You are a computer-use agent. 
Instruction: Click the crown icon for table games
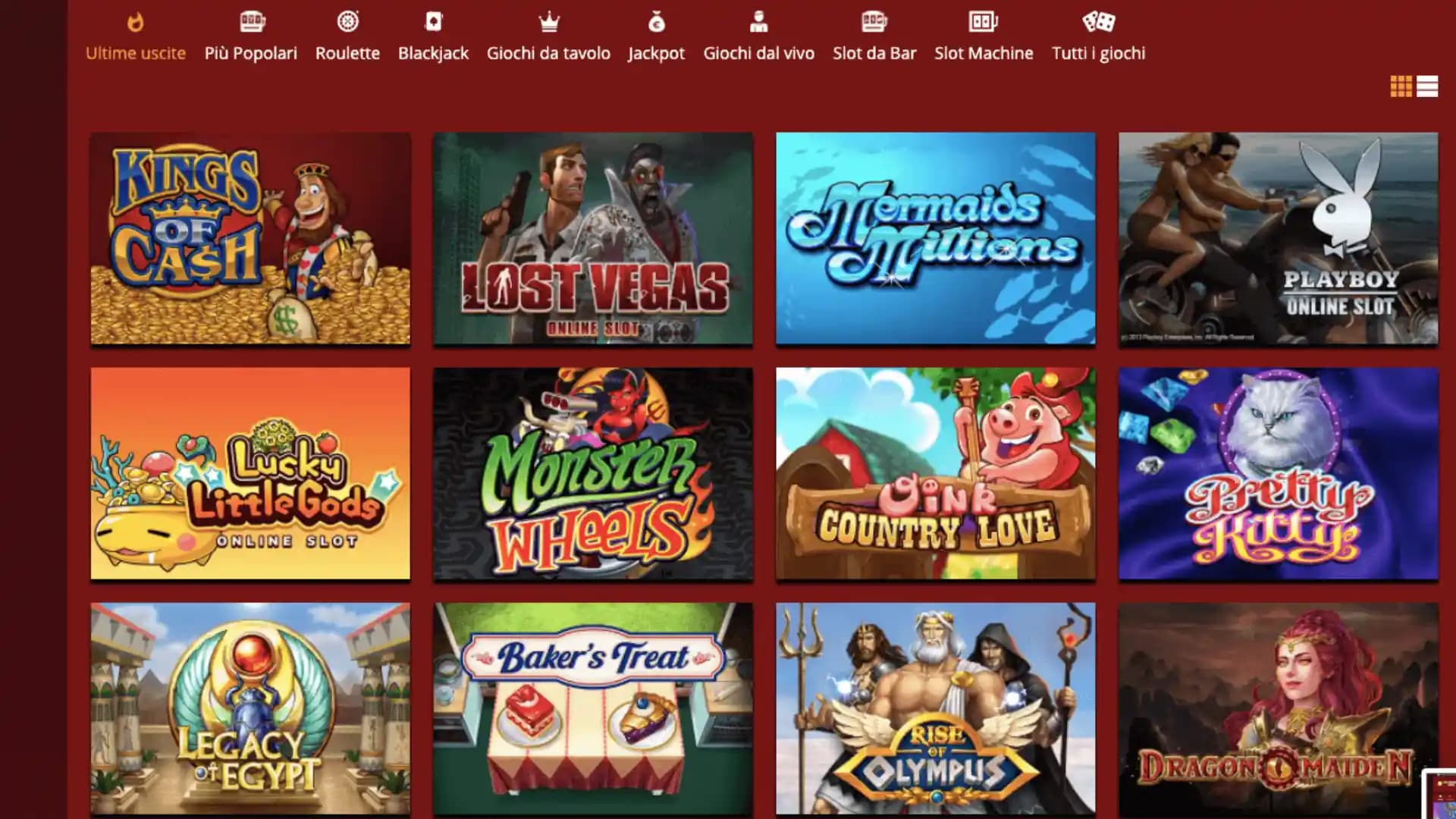coord(548,23)
